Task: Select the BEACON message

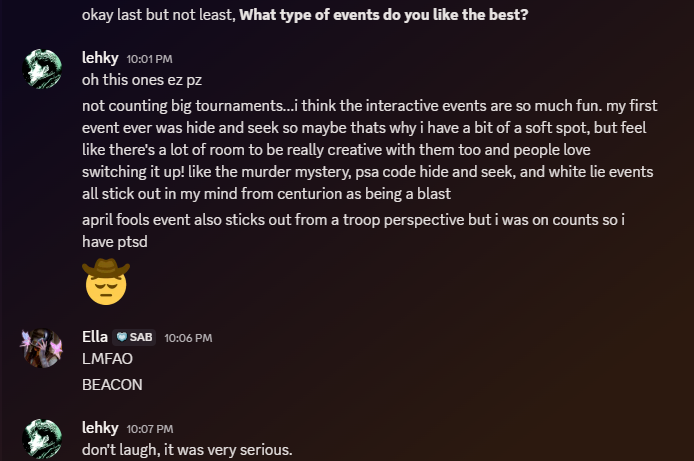Action: [x=112, y=385]
